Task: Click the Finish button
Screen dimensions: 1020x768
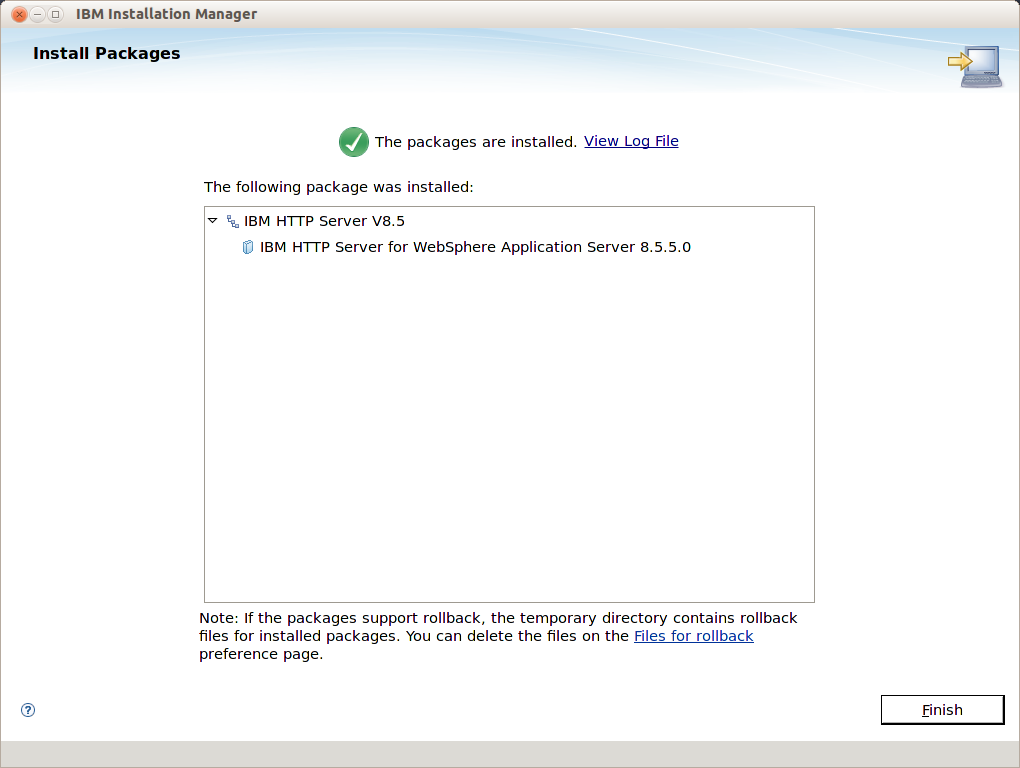Action: coord(942,709)
